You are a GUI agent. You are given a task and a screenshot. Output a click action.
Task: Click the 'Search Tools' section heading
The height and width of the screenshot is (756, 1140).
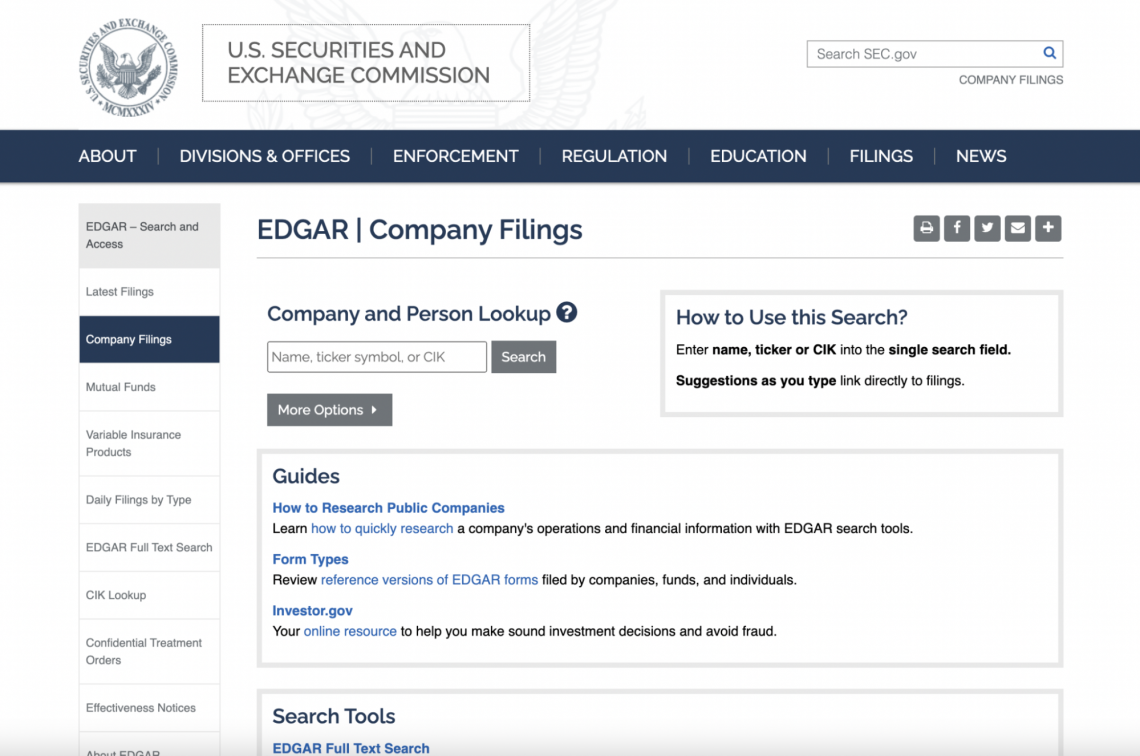tap(334, 717)
